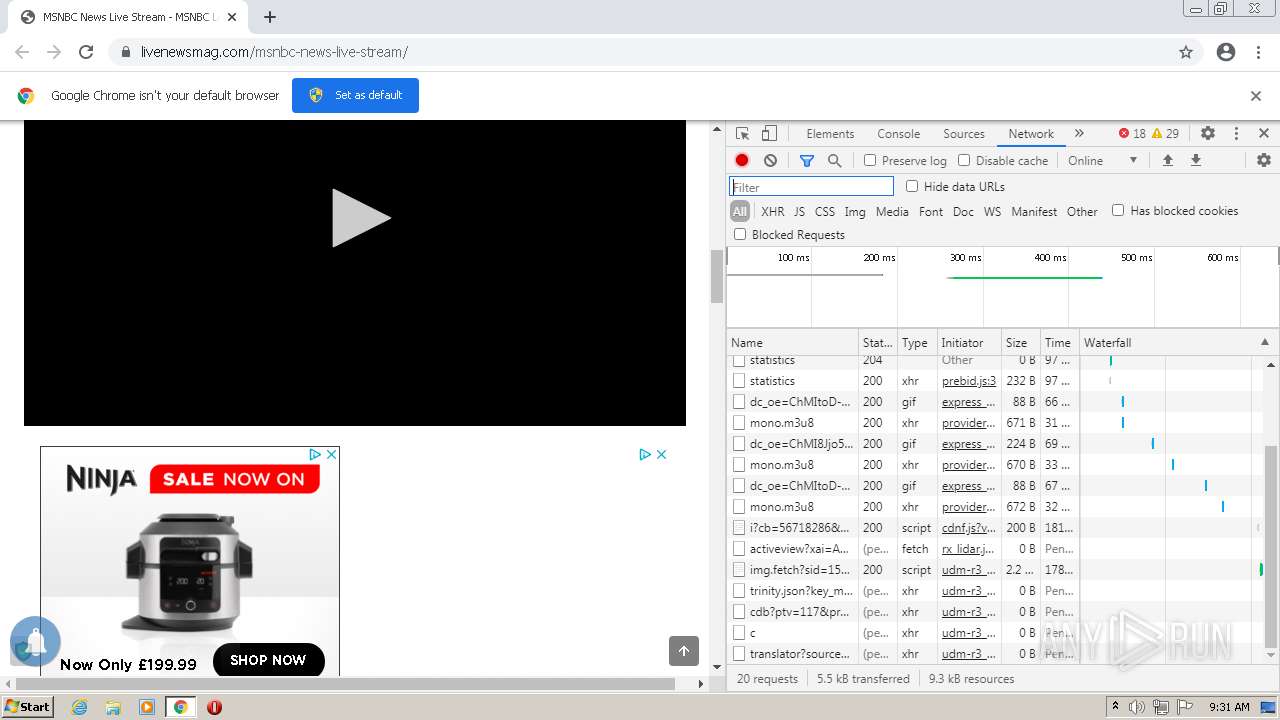Click the red record network log button

[742, 160]
